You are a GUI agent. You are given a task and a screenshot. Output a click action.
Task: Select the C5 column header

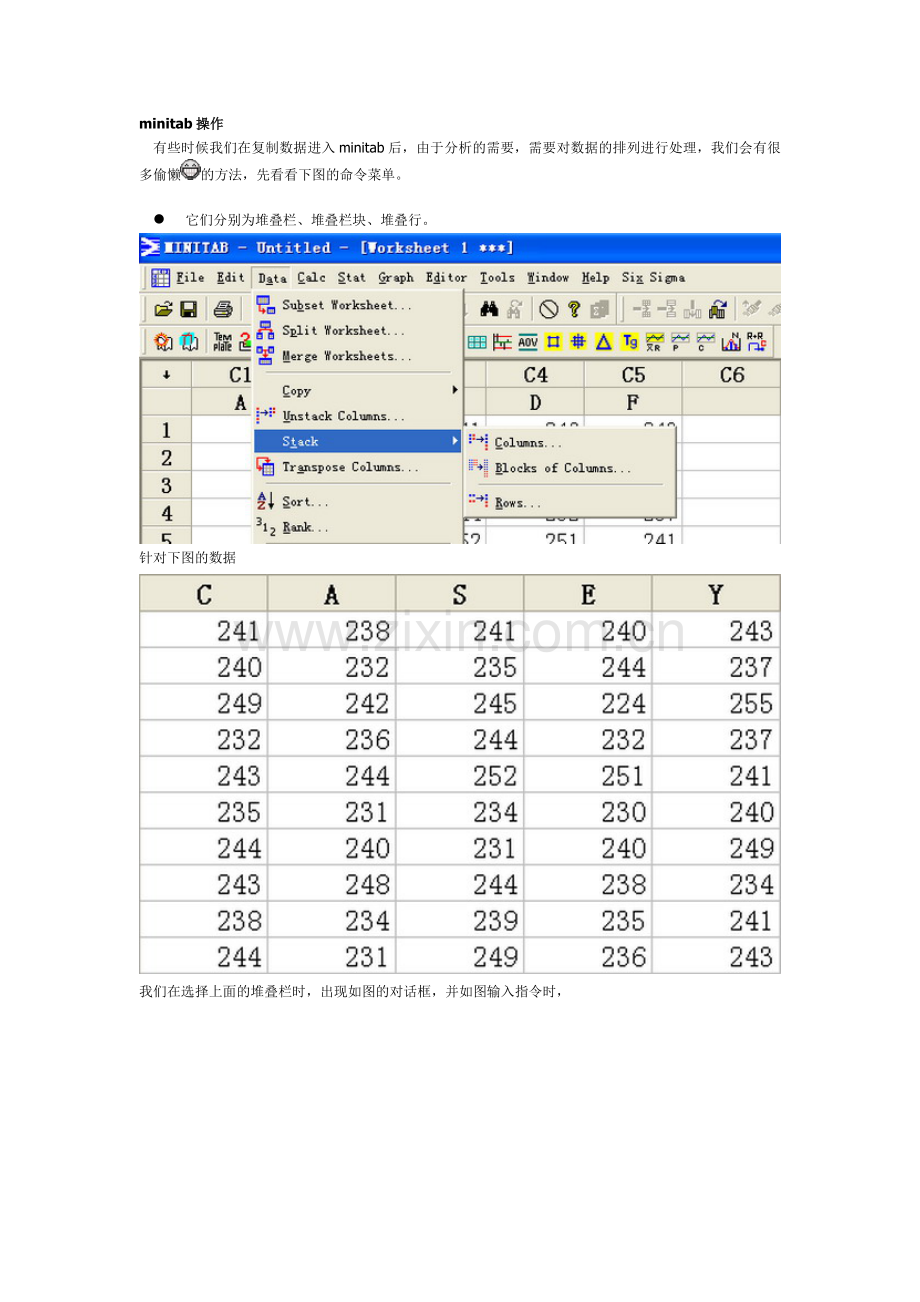[x=633, y=375]
